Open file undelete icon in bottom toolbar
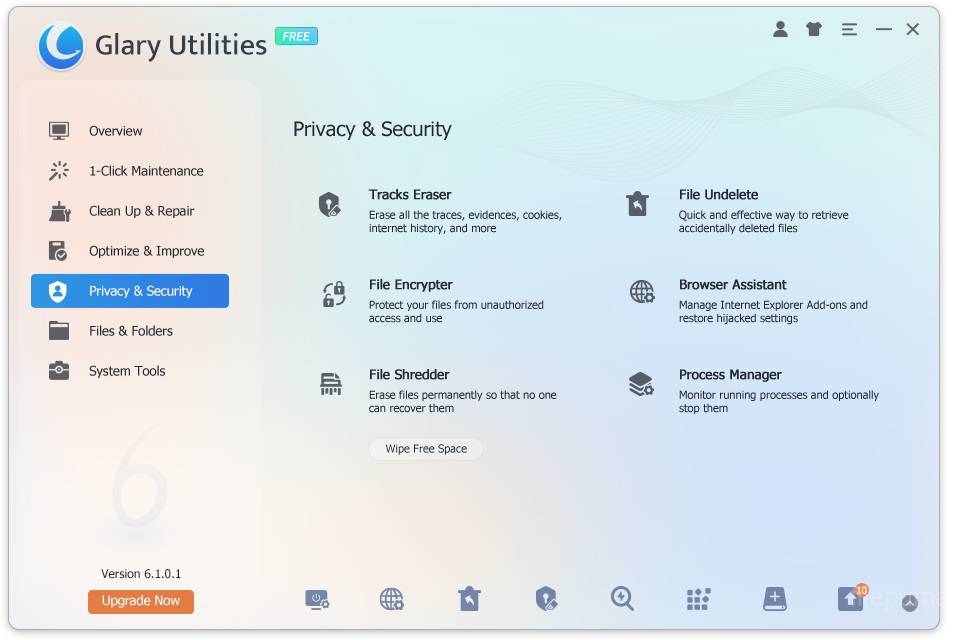 (x=469, y=598)
